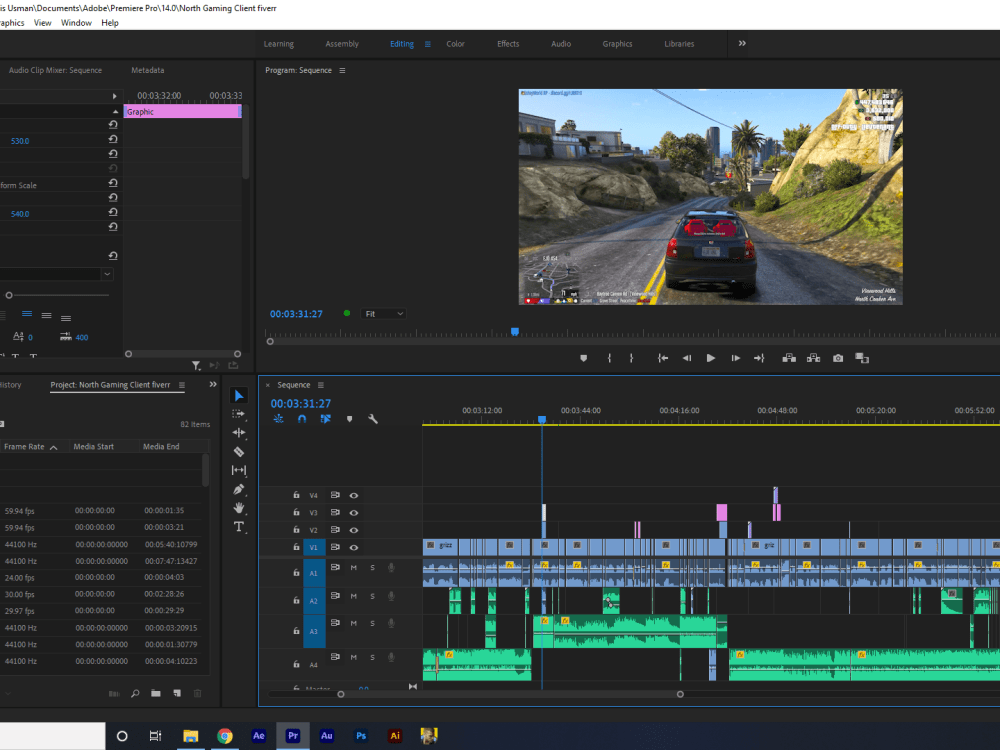Mute track A1

coord(353,568)
